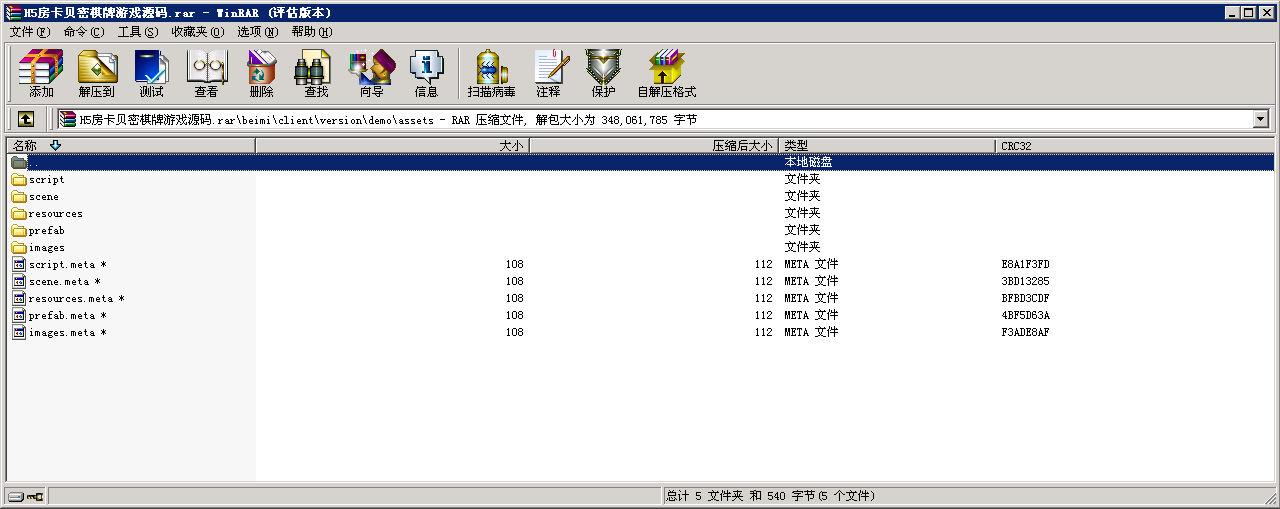Image resolution: width=1280 pixels, height=509 pixels.
Task: Open the 向导 (Wizard) tool
Action: point(371,74)
